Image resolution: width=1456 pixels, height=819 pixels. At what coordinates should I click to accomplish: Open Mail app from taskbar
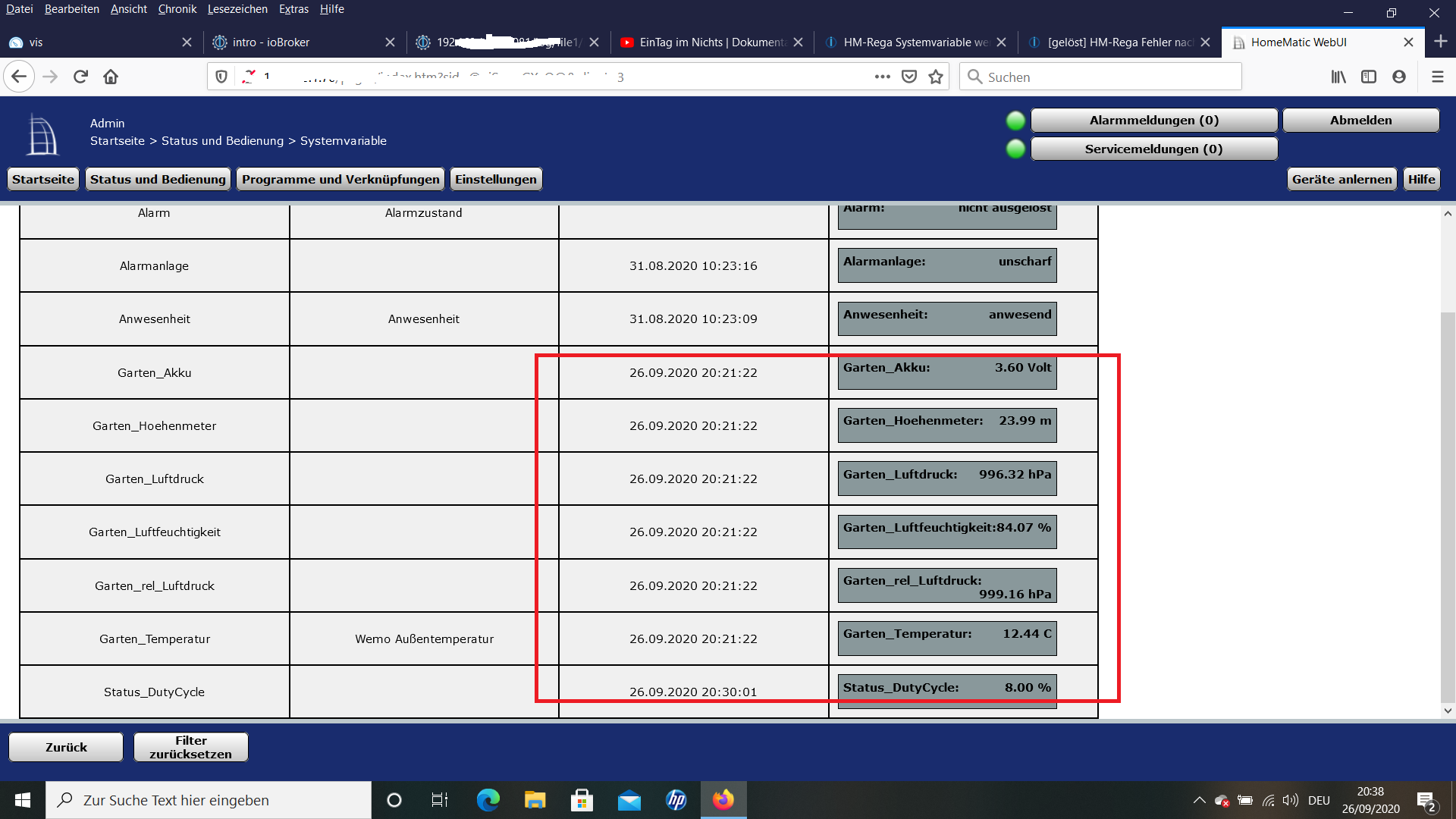(x=629, y=800)
